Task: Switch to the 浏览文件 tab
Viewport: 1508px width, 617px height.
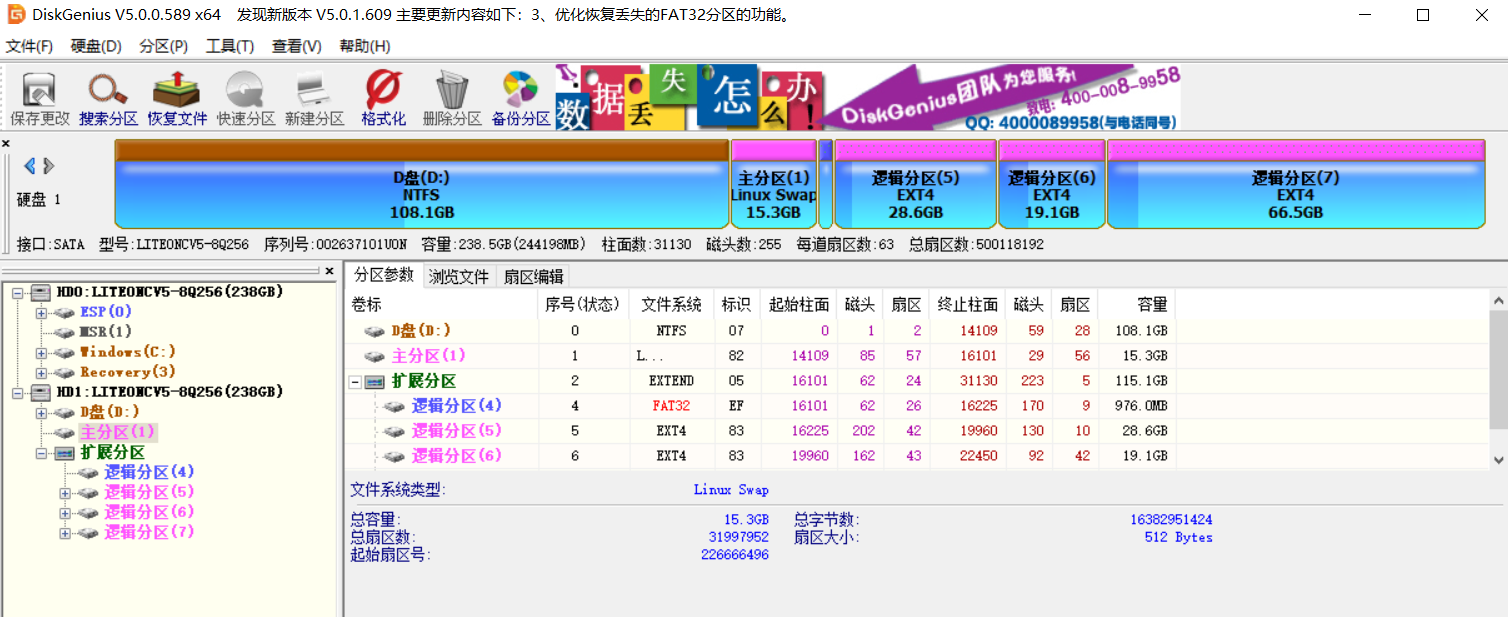Action: click(458, 276)
